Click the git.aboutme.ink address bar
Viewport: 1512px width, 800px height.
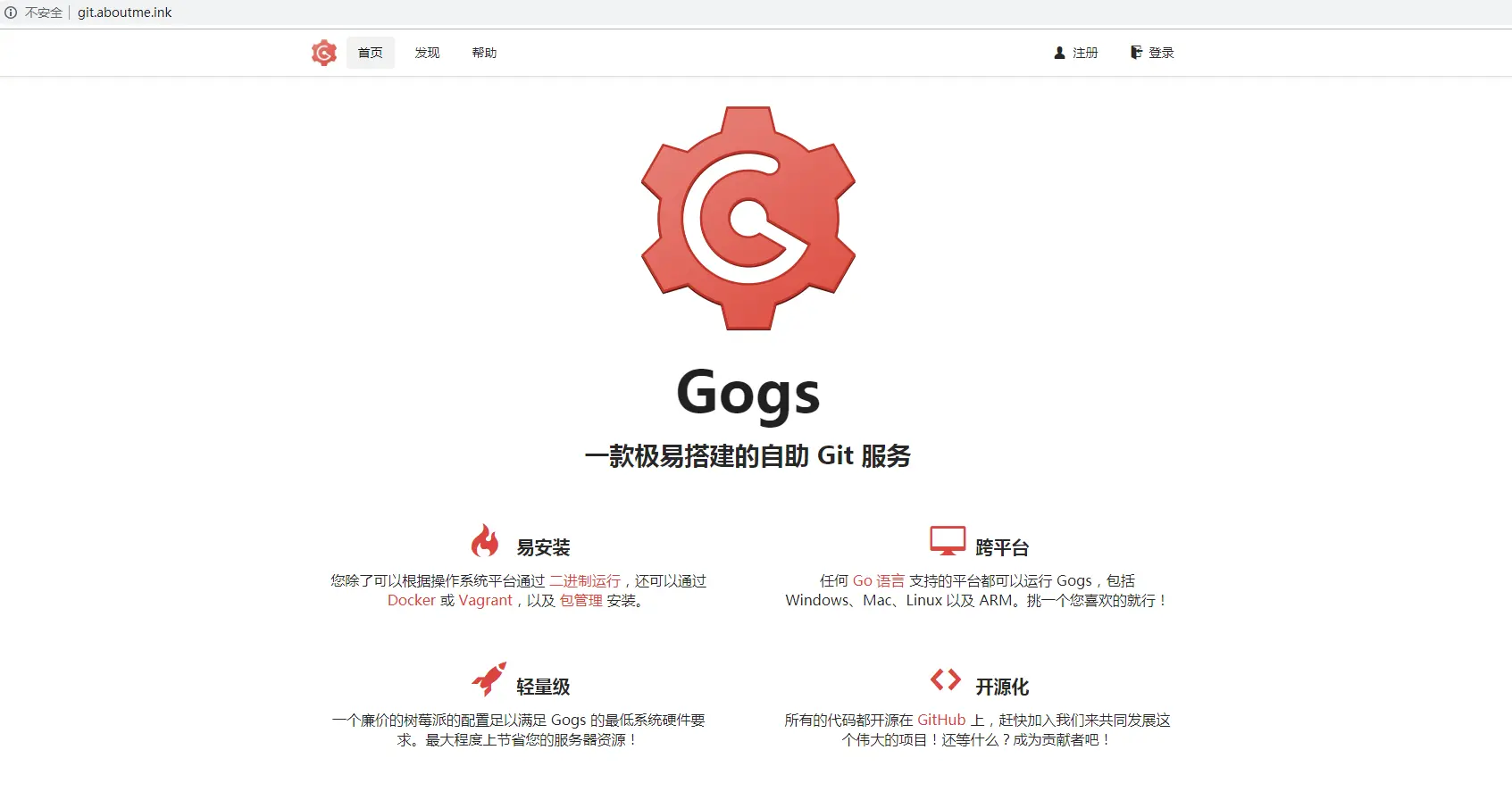coord(124,12)
